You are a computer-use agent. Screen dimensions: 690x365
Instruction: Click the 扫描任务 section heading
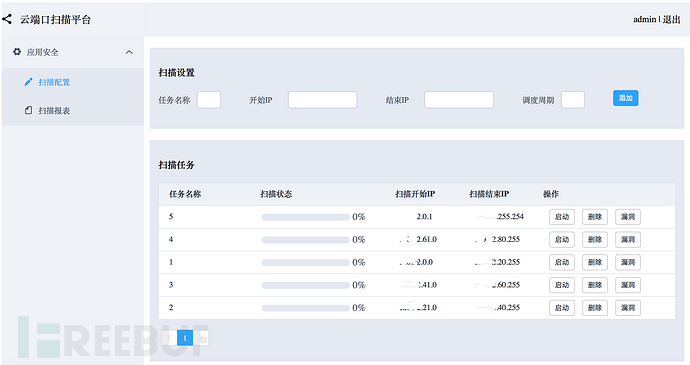click(x=176, y=165)
